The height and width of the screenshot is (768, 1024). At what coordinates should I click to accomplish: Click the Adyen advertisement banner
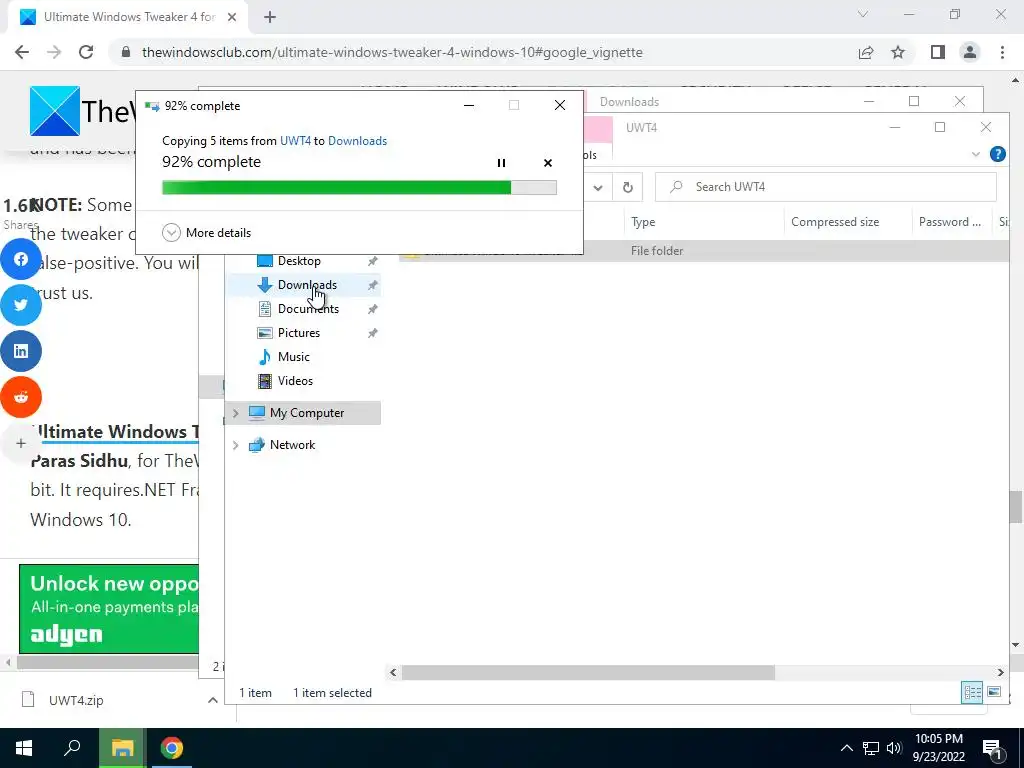[x=109, y=609]
